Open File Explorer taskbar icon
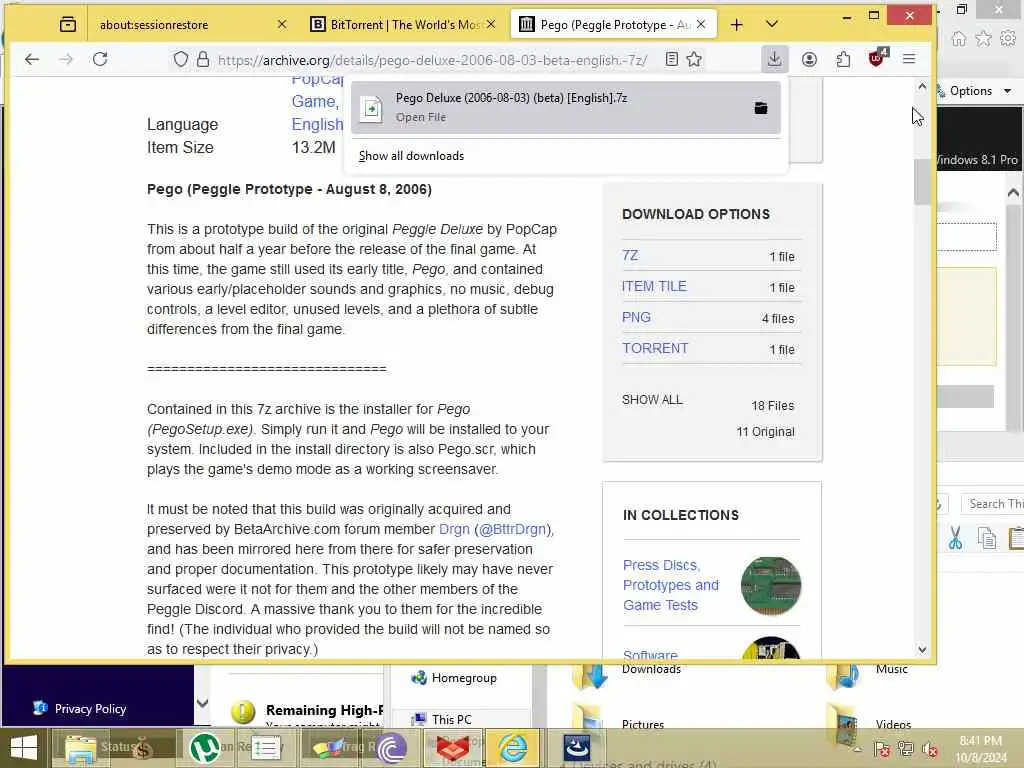 (x=81, y=748)
